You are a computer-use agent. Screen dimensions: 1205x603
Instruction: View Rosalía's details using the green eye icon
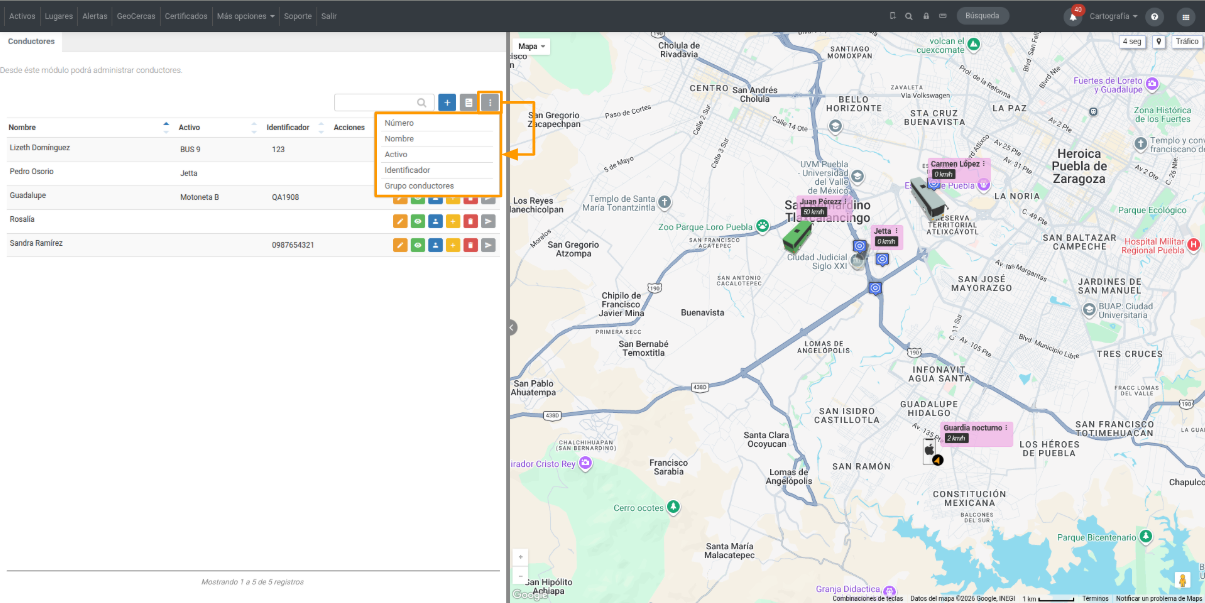click(x=418, y=221)
